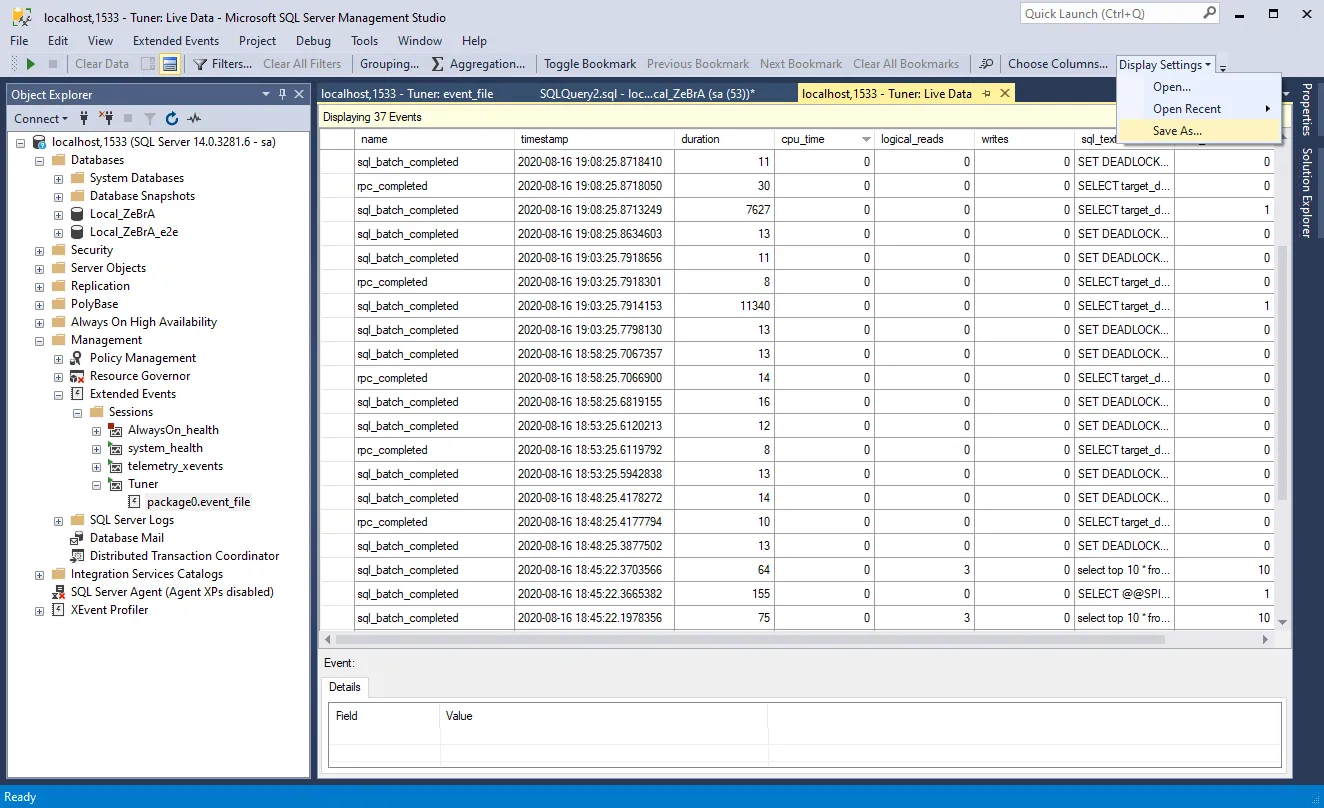Select Local_ZeBrA database icon

coord(77,214)
